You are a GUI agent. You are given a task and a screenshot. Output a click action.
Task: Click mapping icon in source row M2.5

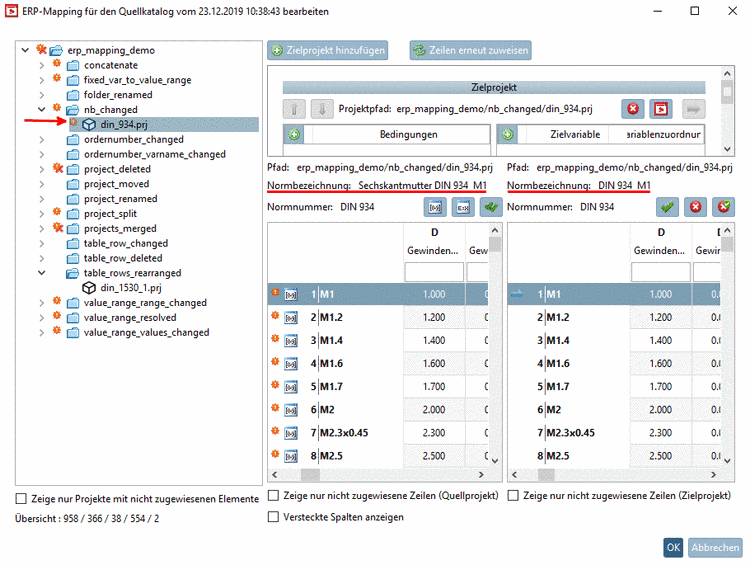[x=291, y=456]
